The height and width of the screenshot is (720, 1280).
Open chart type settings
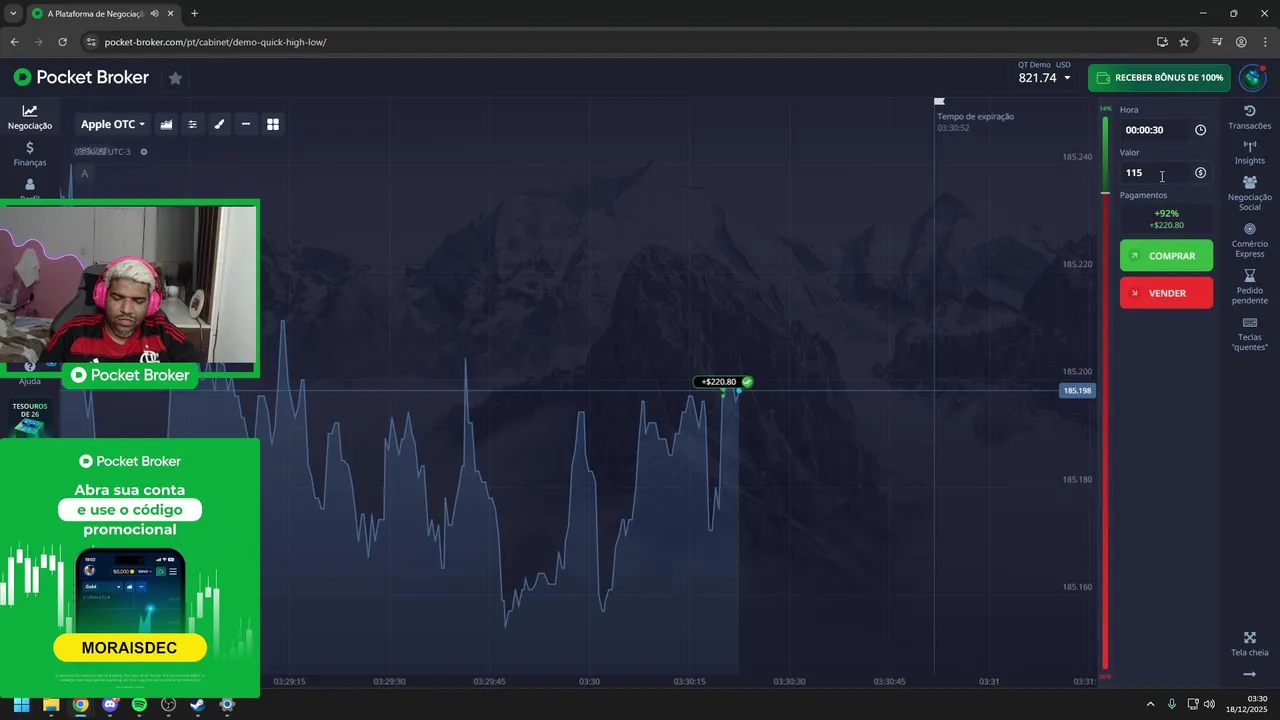pyautogui.click(x=166, y=124)
